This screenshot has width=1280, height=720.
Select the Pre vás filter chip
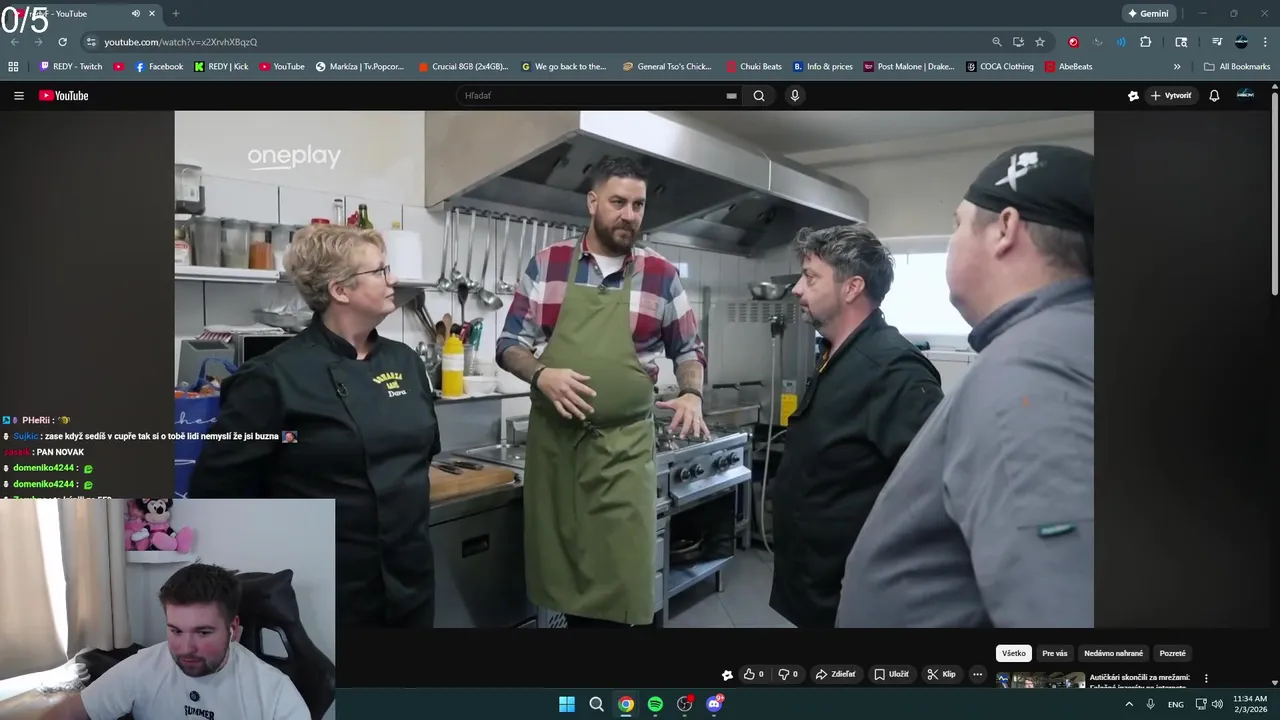[x=1054, y=653]
